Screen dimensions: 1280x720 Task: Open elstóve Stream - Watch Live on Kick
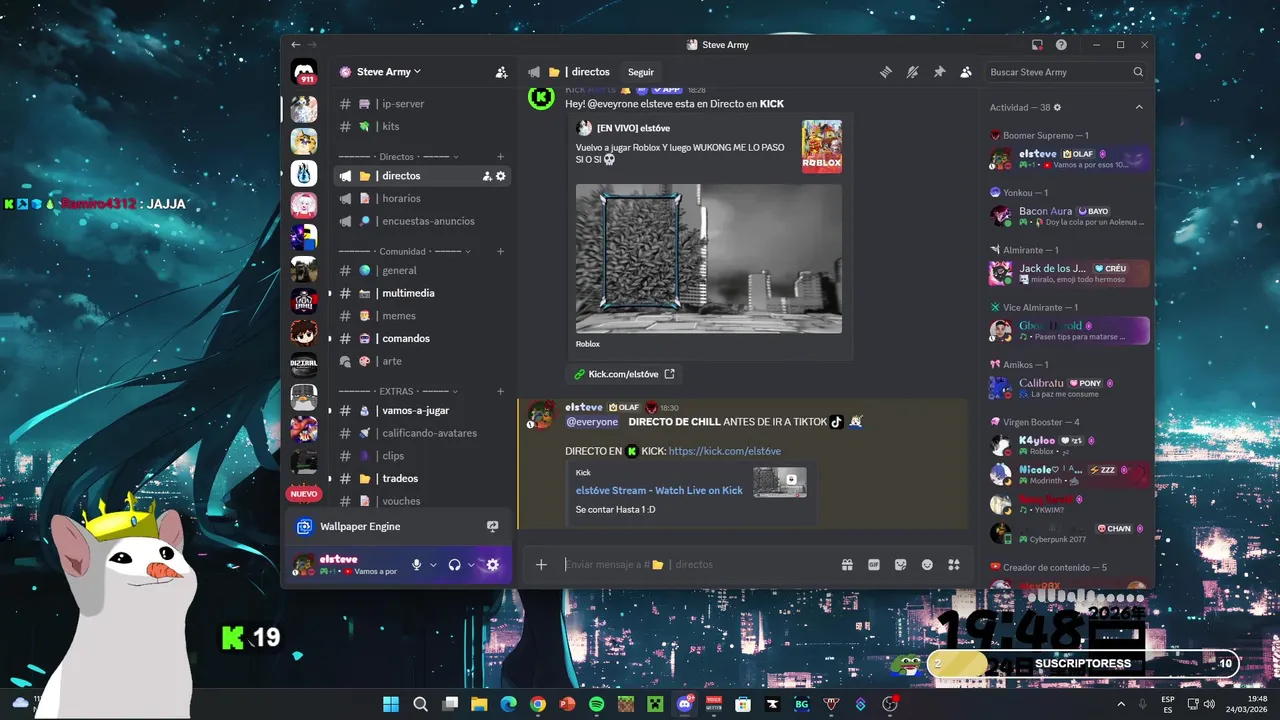click(659, 491)
